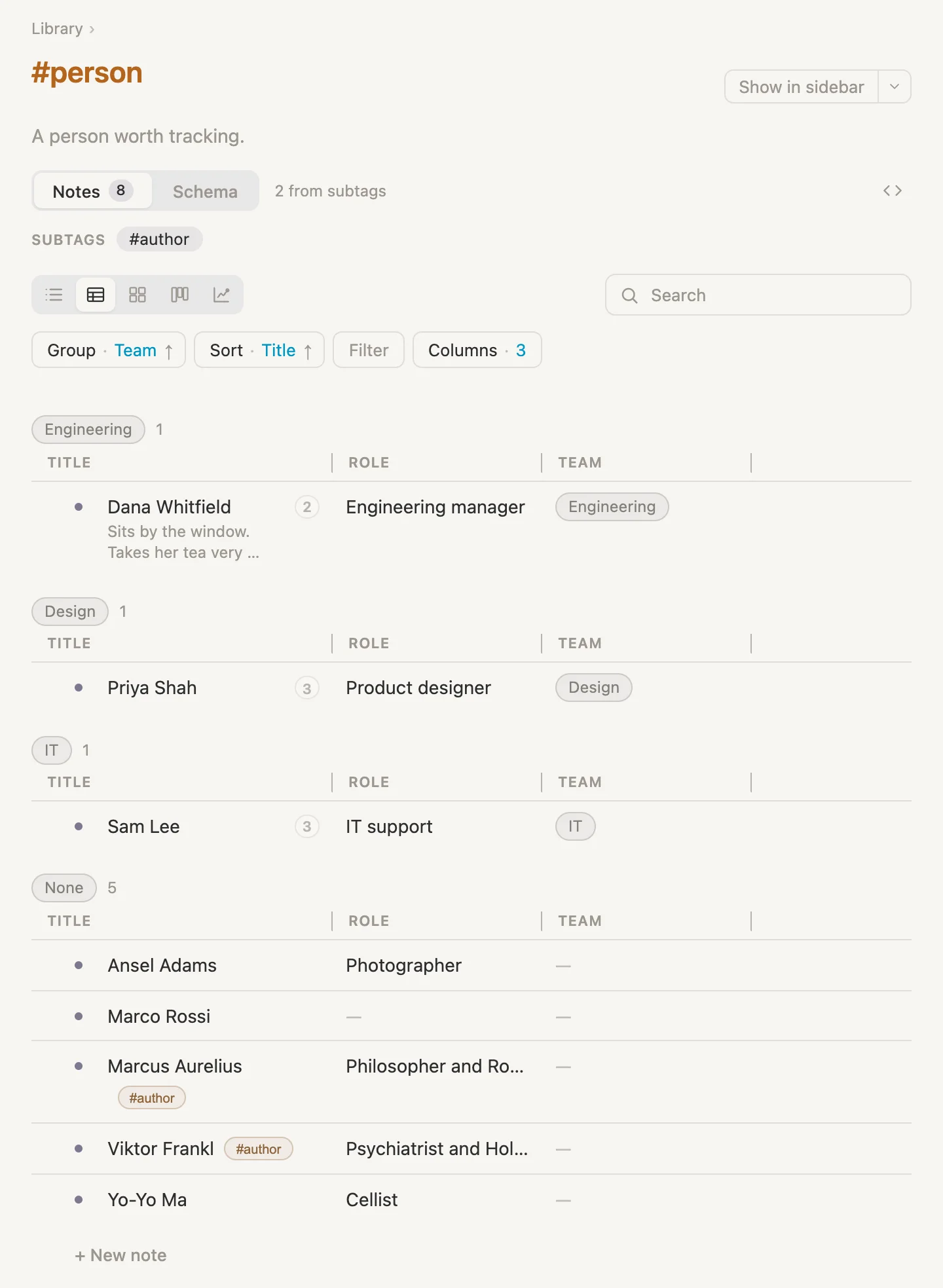
Task: Click the Design team chip in Priya's row
Action: (x=594, y=688)
